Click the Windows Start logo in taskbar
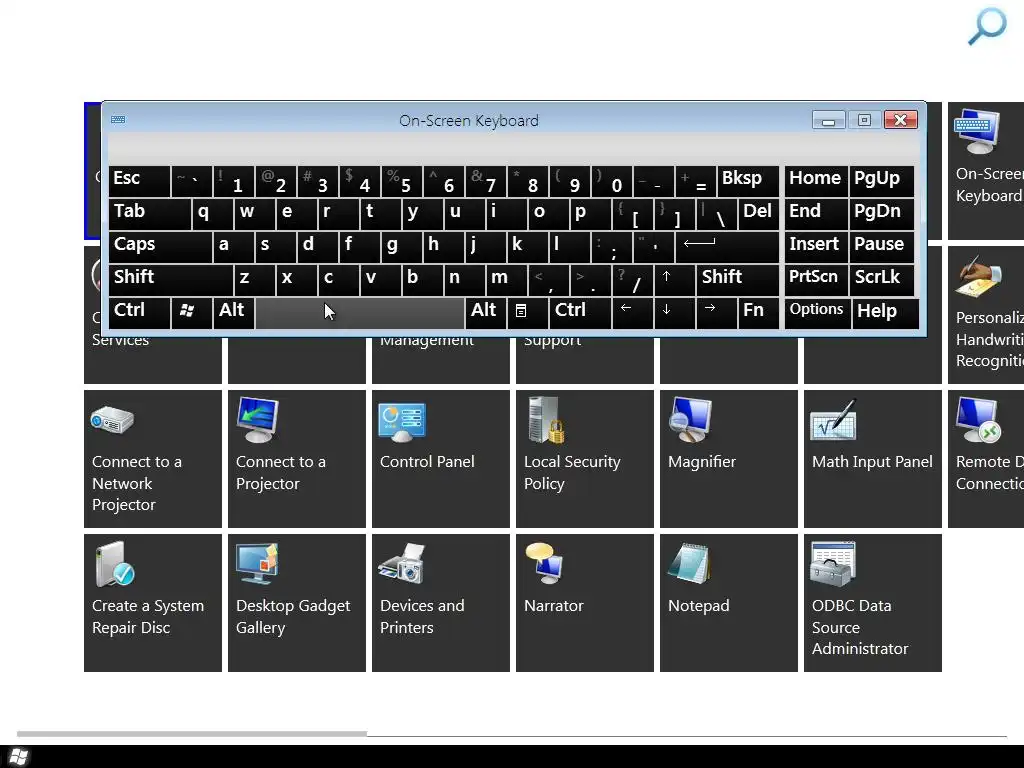The height and width of the screenshot is (768, 1024). (18, 757)
